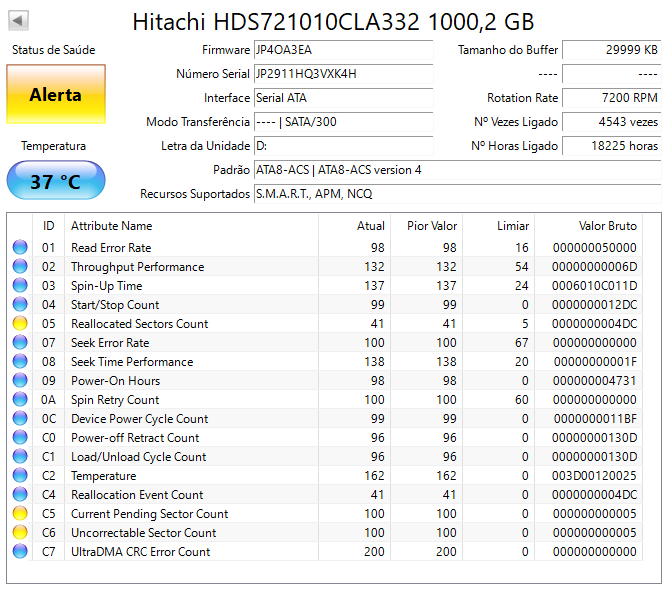The width and height of the screenshot is (668, 590).
Task: Click yellow warning icon for Reallocated Sectors Count
Action: [x=20, y=323]
